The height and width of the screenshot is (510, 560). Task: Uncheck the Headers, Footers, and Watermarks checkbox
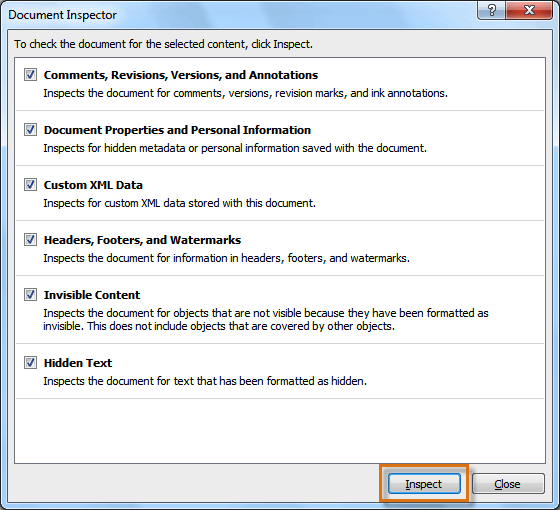(x=30, y=240)
